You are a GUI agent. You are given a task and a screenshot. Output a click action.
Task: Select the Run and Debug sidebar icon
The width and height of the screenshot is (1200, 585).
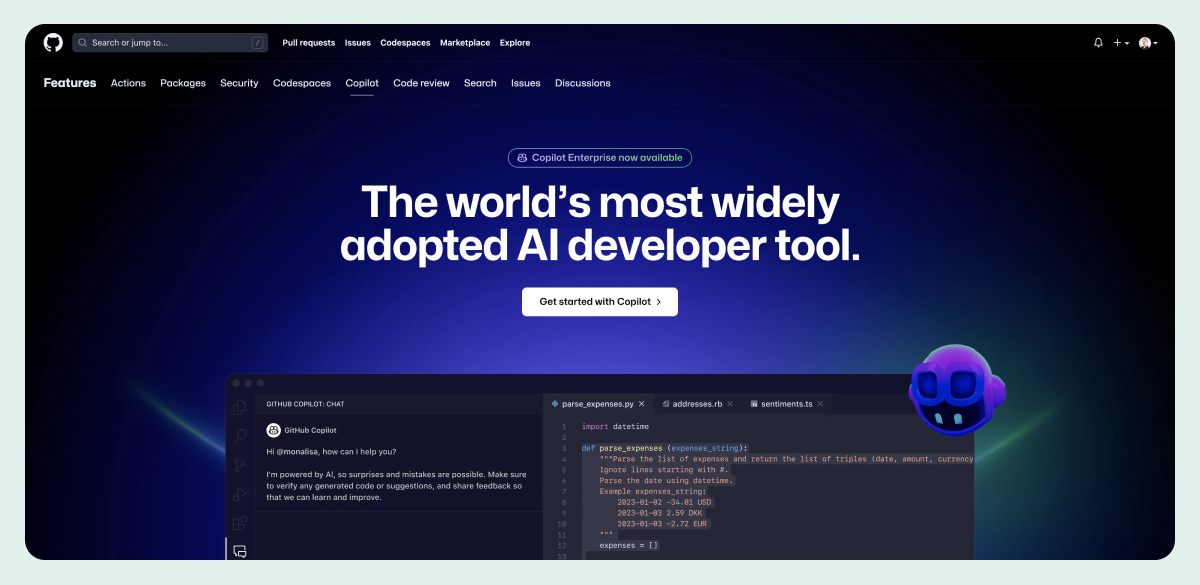[240, 494]
